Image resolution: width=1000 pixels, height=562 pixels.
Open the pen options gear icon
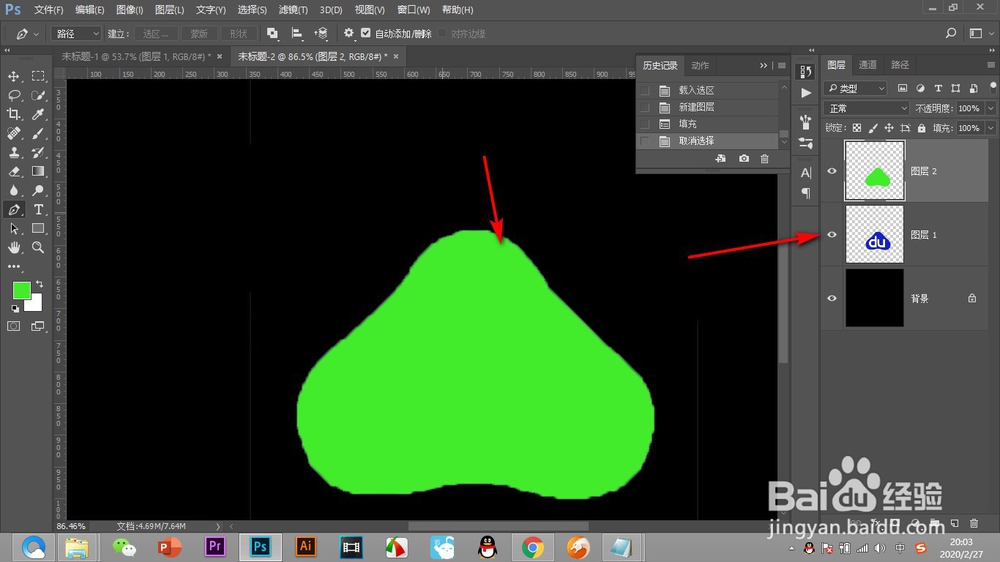(348, 33)
